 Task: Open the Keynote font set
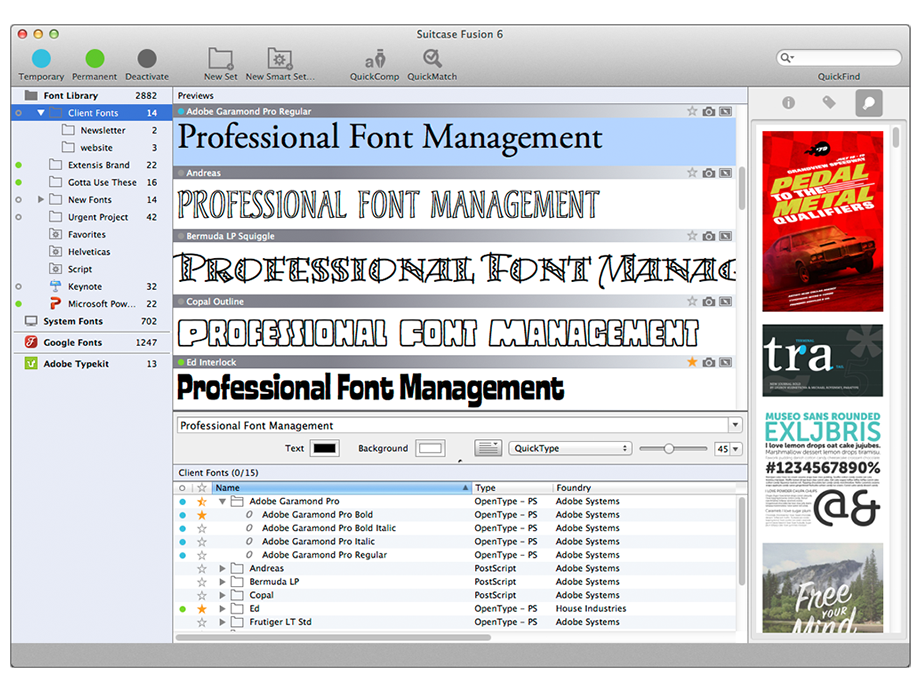[x=84, y=287]
